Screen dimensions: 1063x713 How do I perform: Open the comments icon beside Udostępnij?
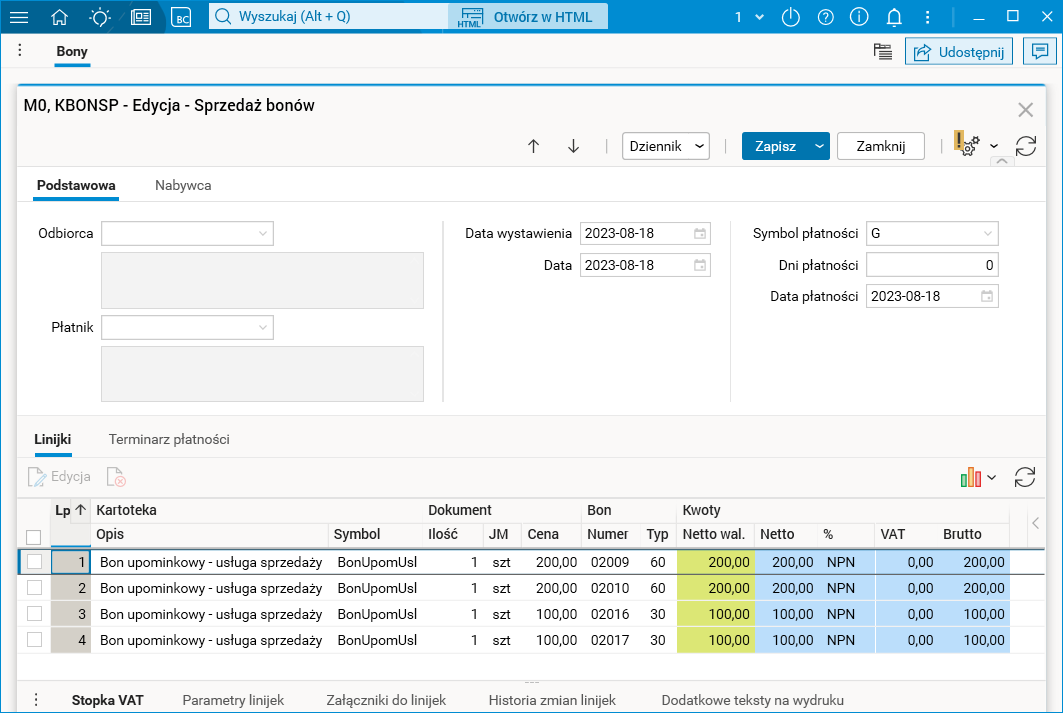point(1040,51)
